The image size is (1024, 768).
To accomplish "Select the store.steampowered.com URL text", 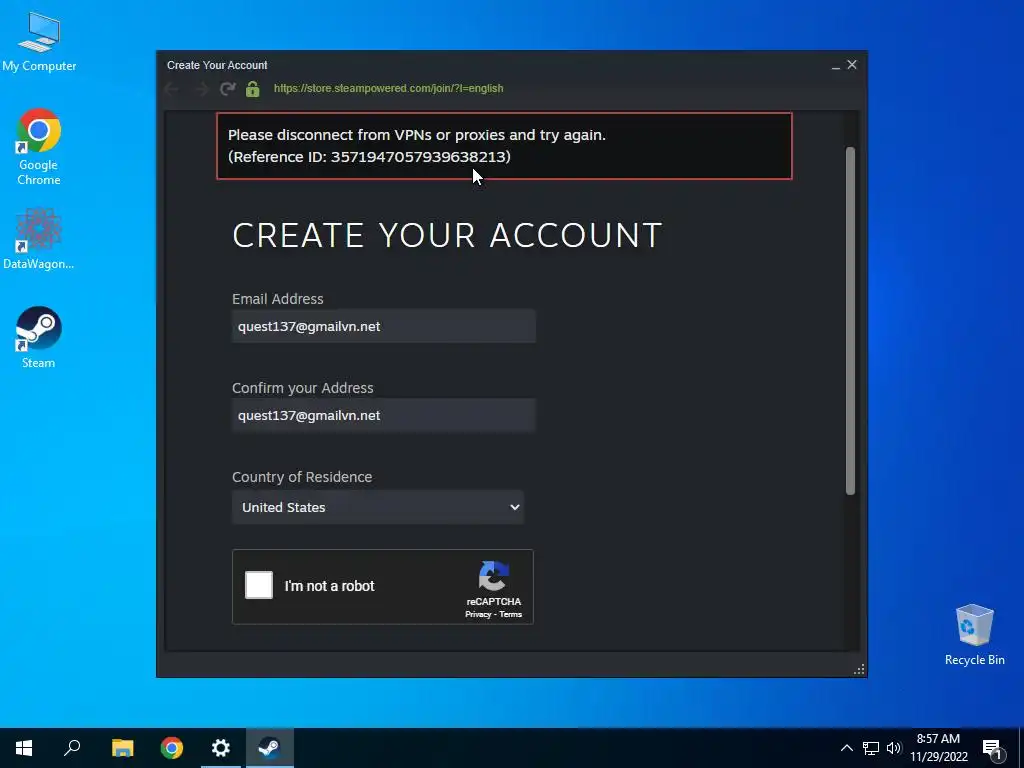I will 389,88.
